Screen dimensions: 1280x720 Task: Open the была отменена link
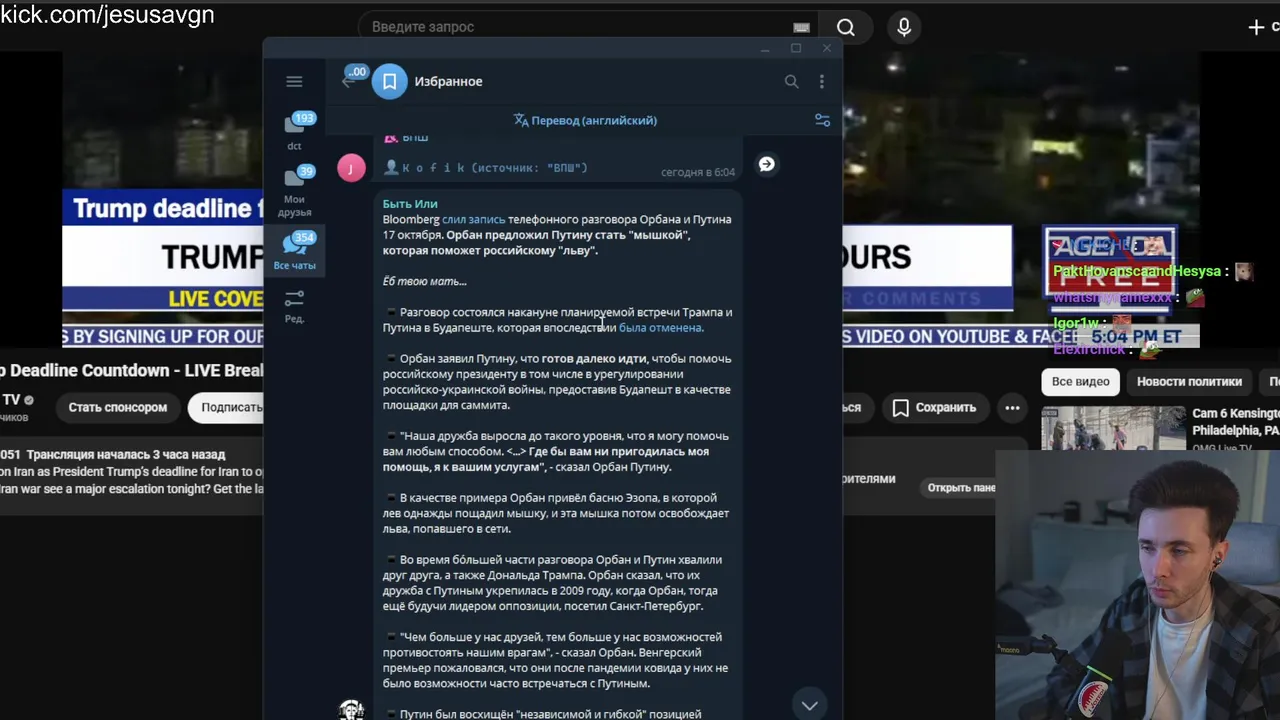[x=660, y=328]
